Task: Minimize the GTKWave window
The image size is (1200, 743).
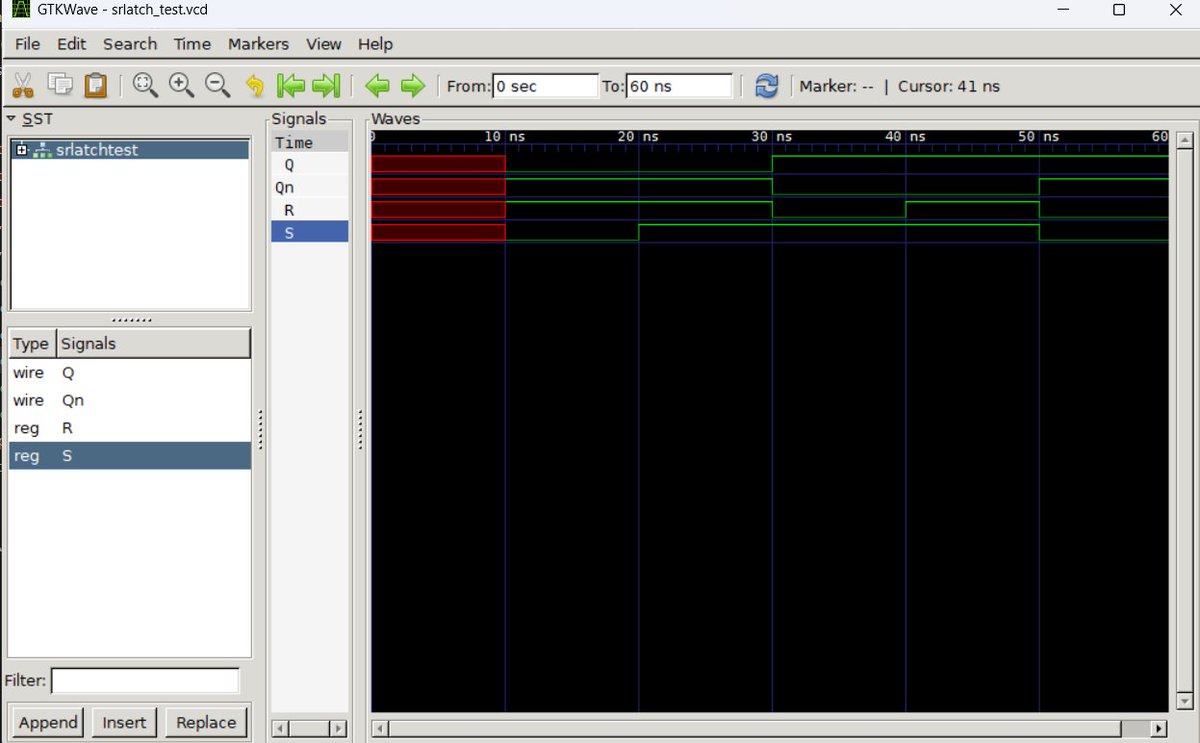Action: coord(1063,10)
